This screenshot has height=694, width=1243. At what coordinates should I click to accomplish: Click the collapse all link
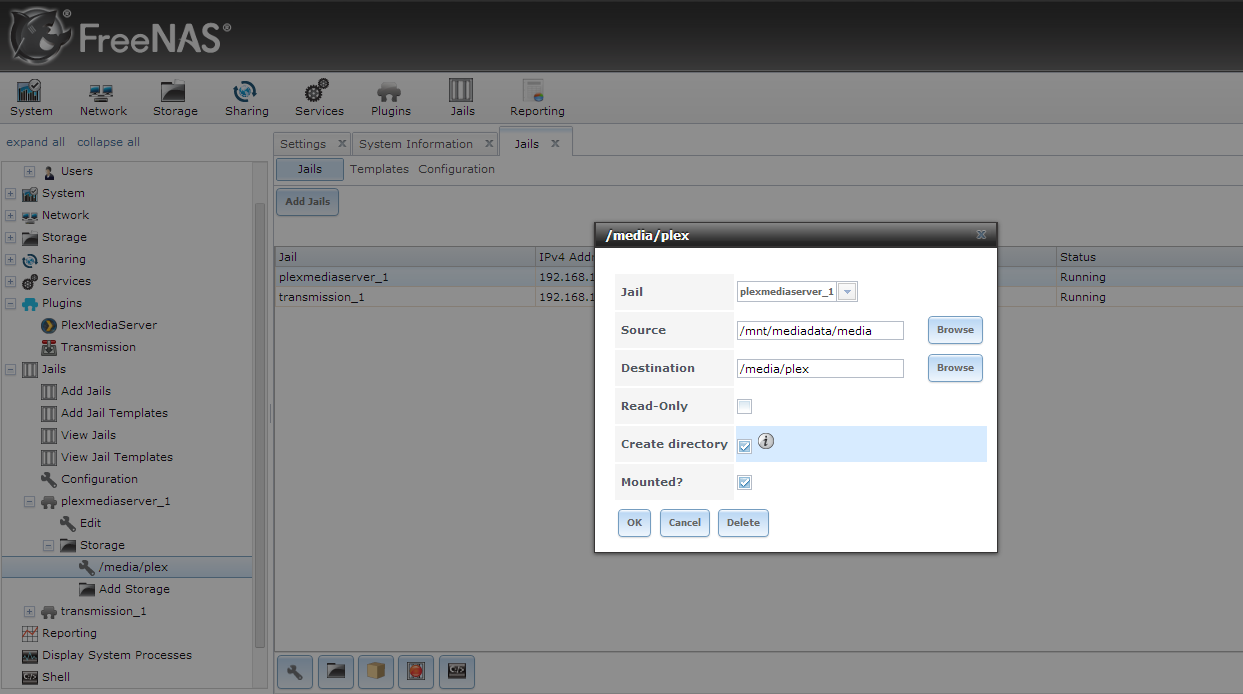[x=108, y=142]
